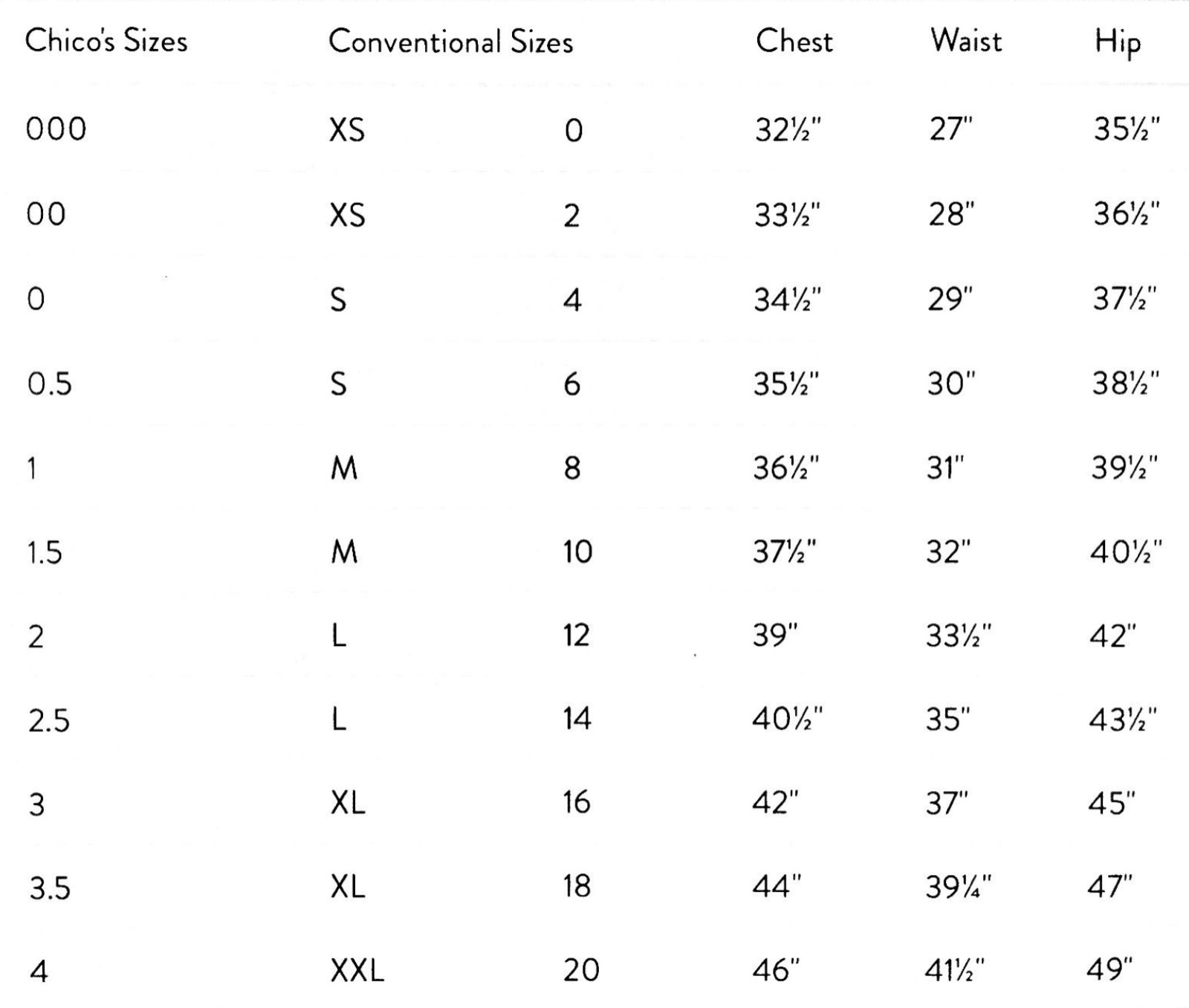1189x1008 pixels.
Task: Select Chico's size 000 cell
Action: (x=56, y=129)
